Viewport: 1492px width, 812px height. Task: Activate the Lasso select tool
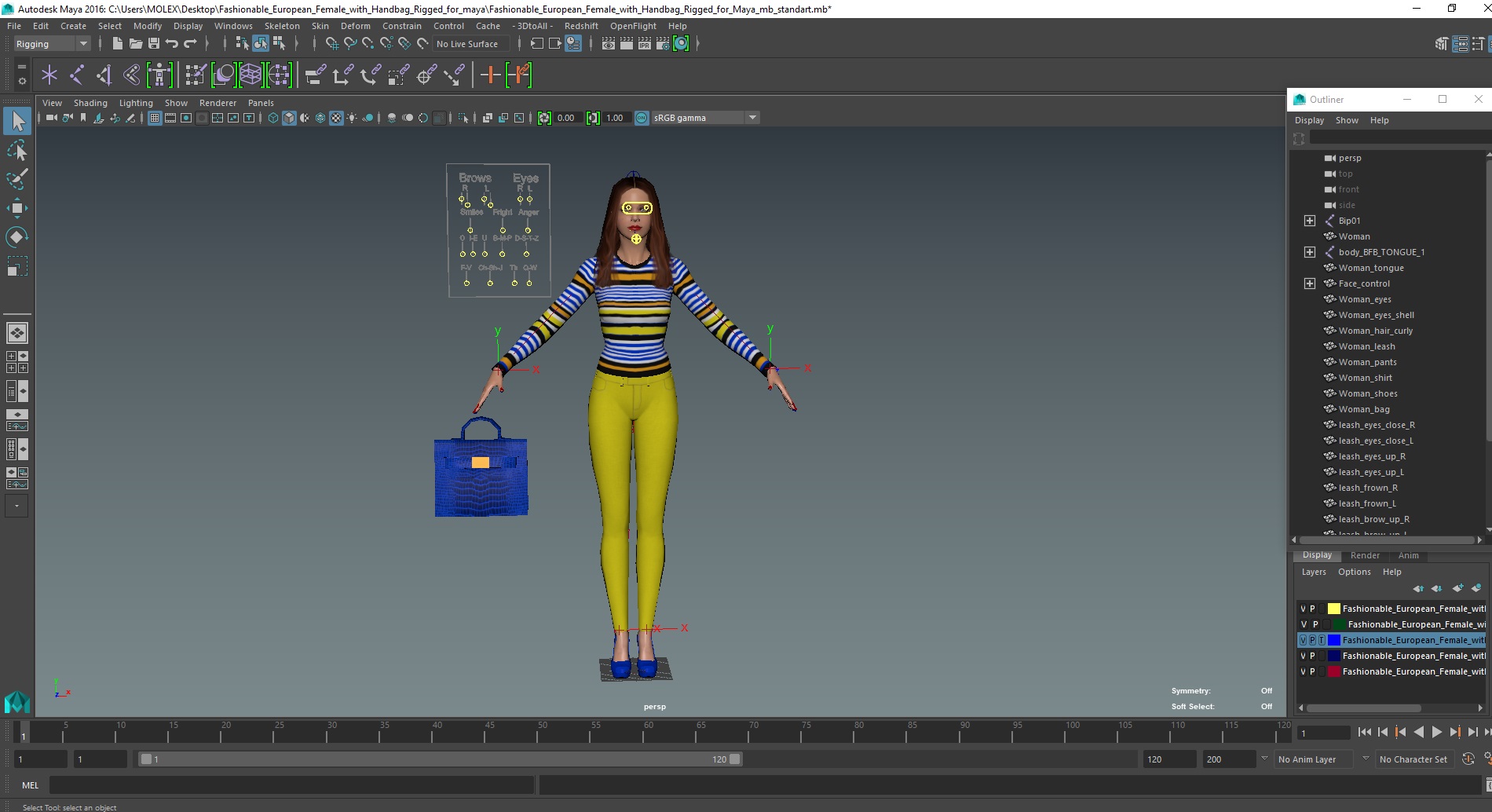(x=17, y=150)
